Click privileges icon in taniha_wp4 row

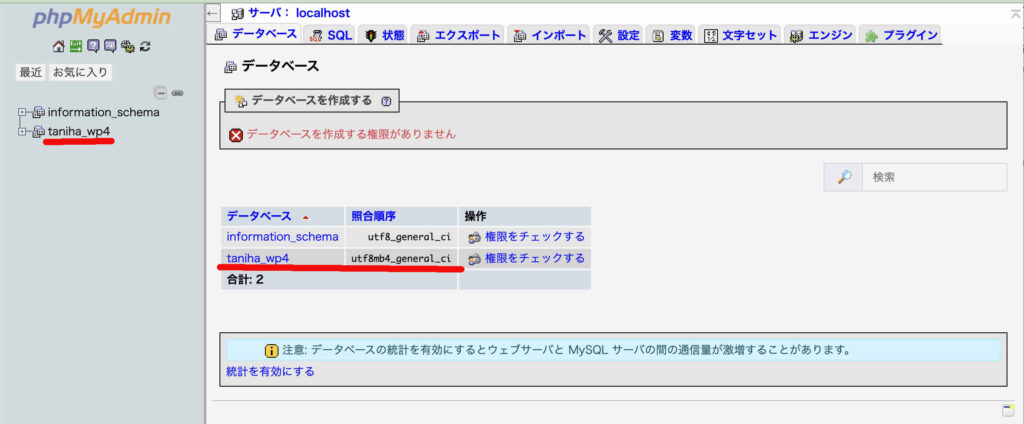click(474, 259)
